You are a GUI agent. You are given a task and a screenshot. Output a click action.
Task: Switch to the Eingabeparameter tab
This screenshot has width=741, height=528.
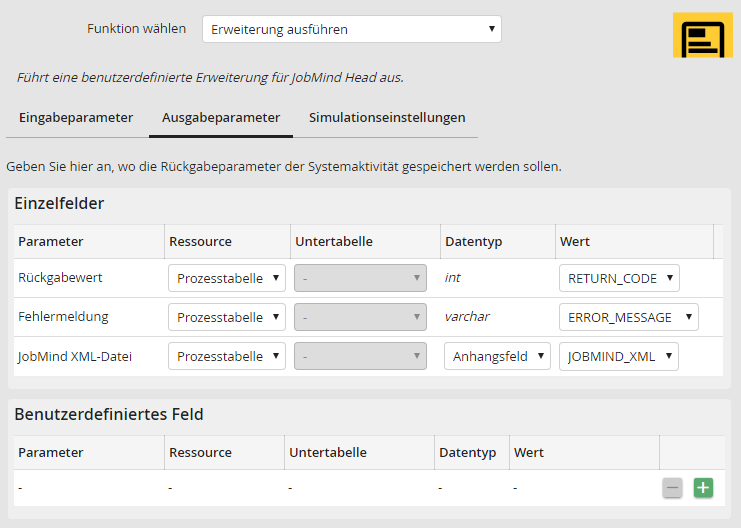(76, 118)
